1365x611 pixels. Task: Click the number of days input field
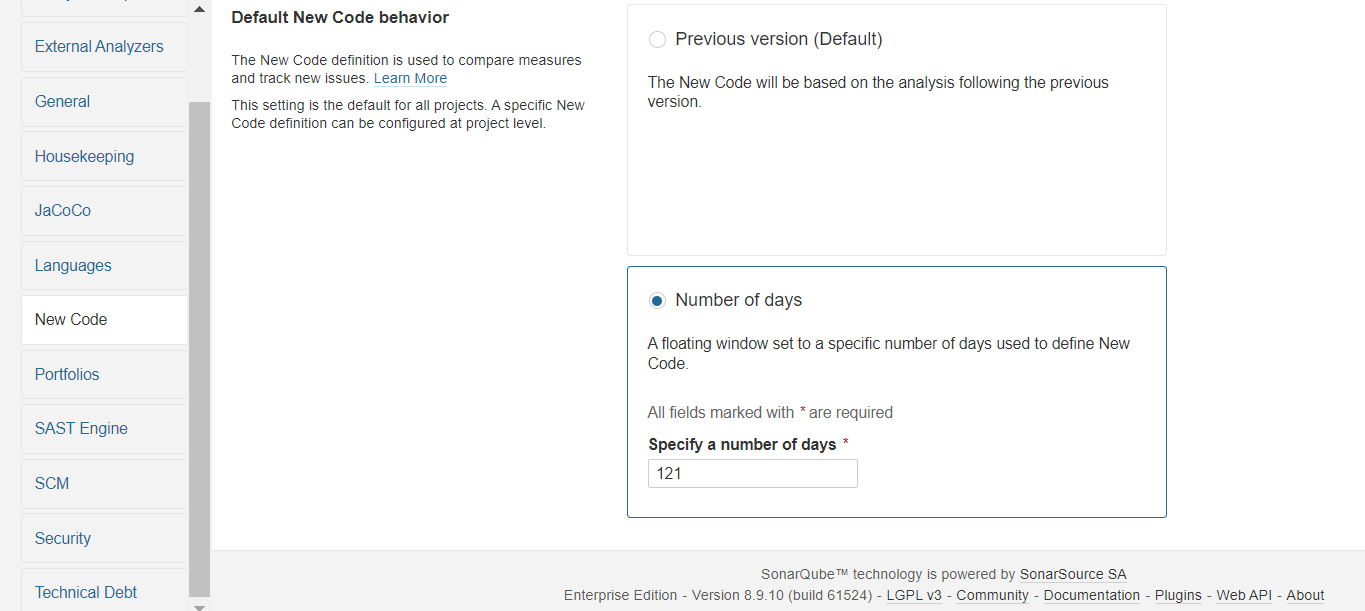pos(752,474)
